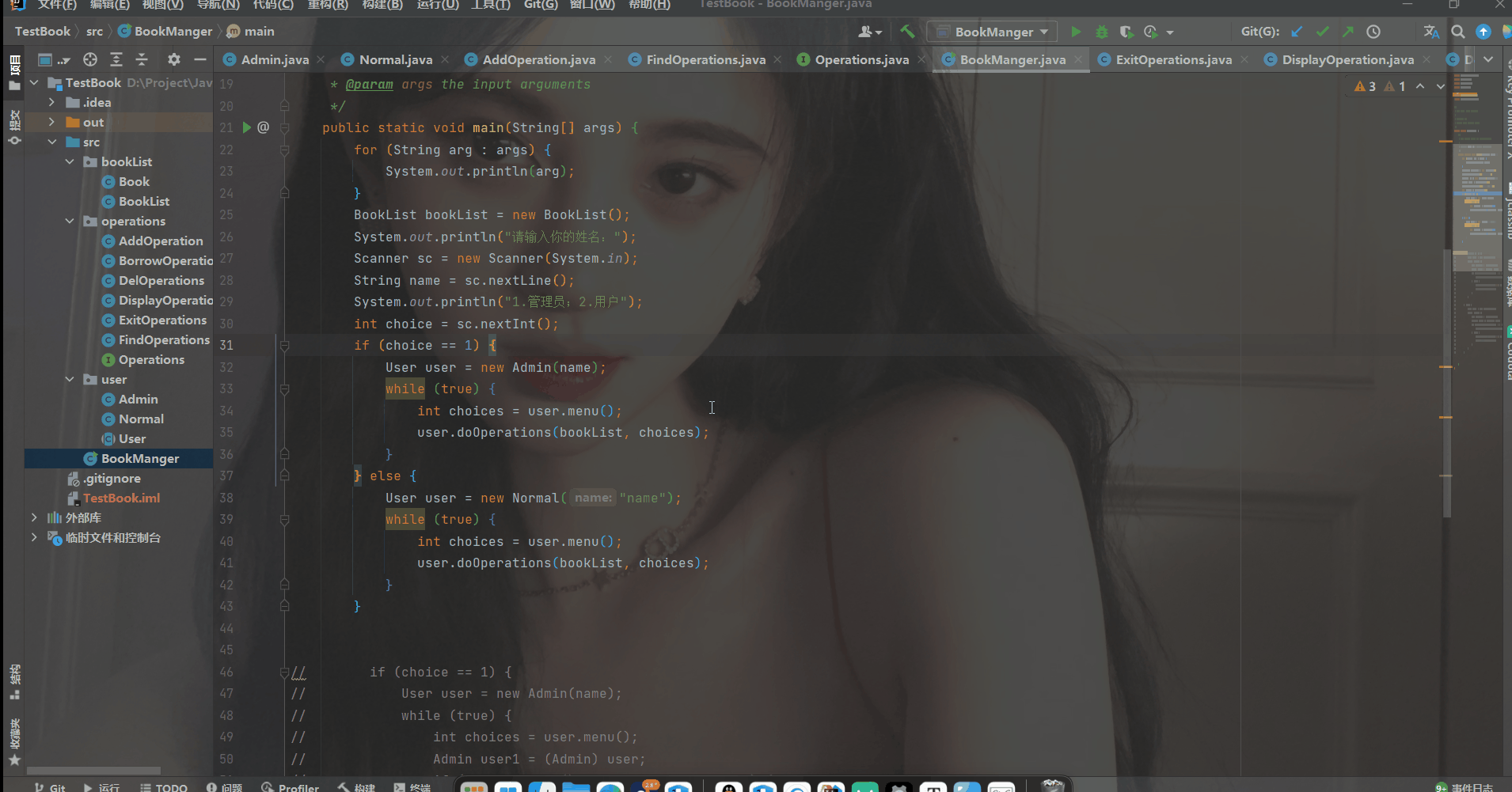Click the @ gutter marker at line 21

(264, 127)
